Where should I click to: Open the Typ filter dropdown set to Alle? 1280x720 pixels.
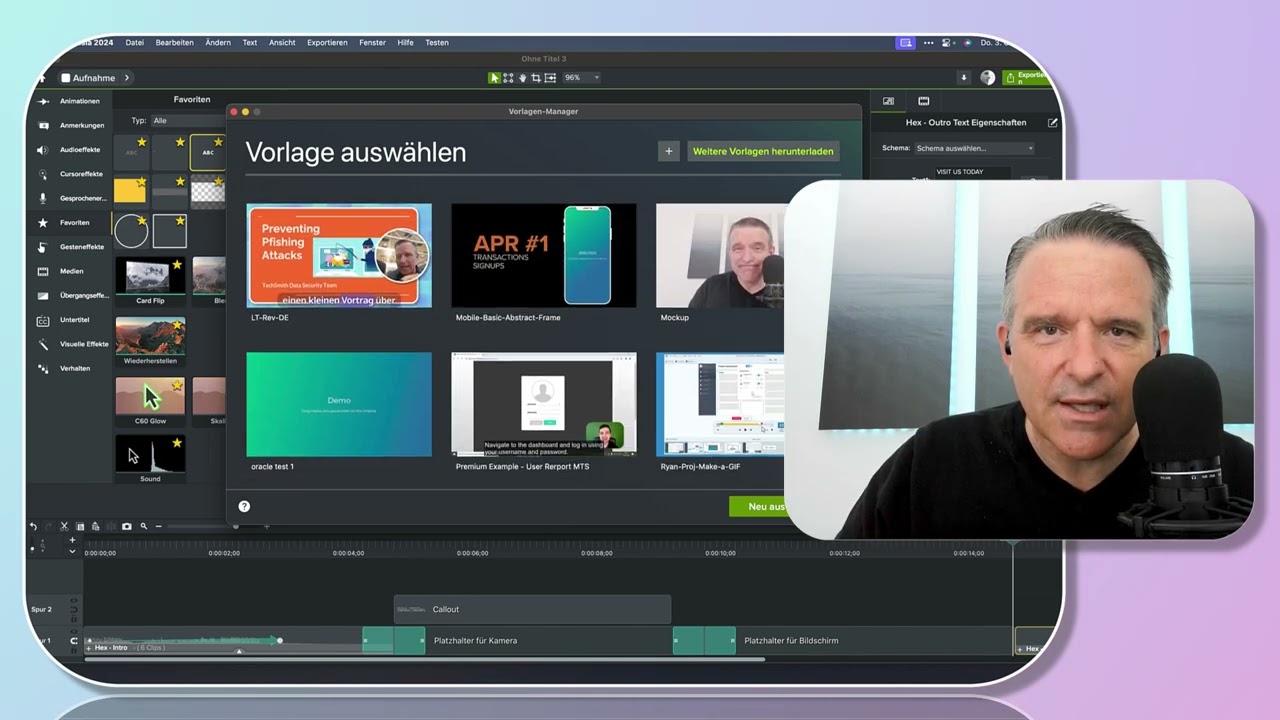tap(187, 121)
